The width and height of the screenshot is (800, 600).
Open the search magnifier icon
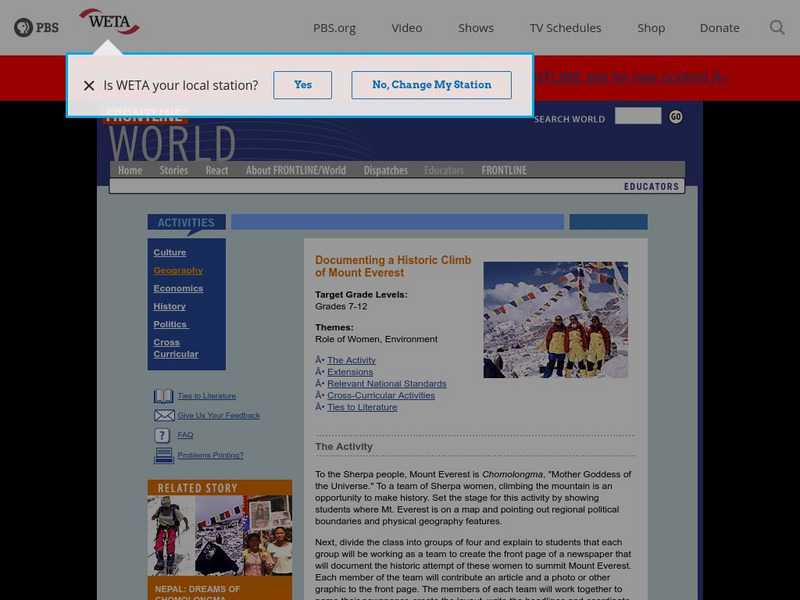click(x=777, y=28)
